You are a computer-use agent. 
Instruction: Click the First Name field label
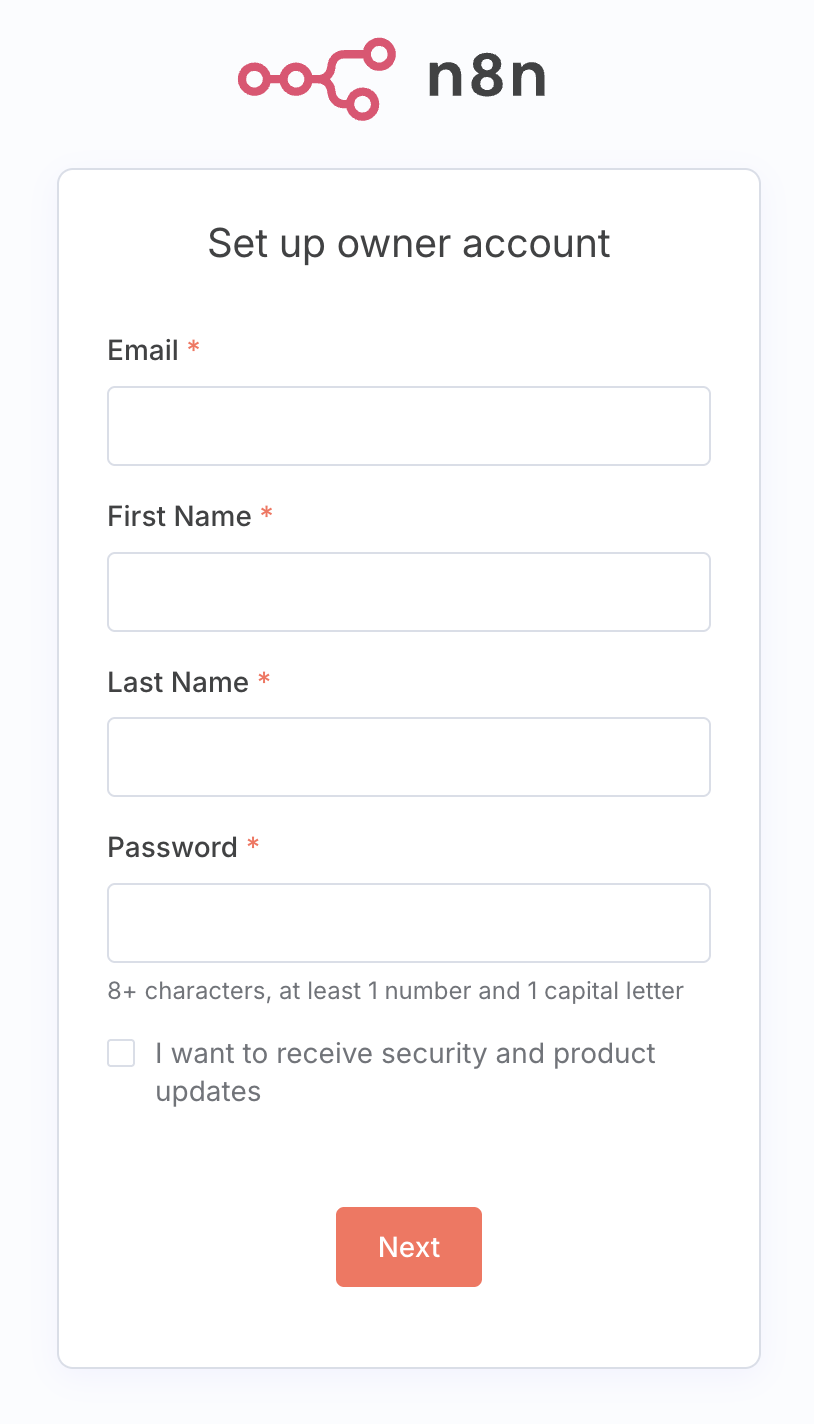click(179, 516)
